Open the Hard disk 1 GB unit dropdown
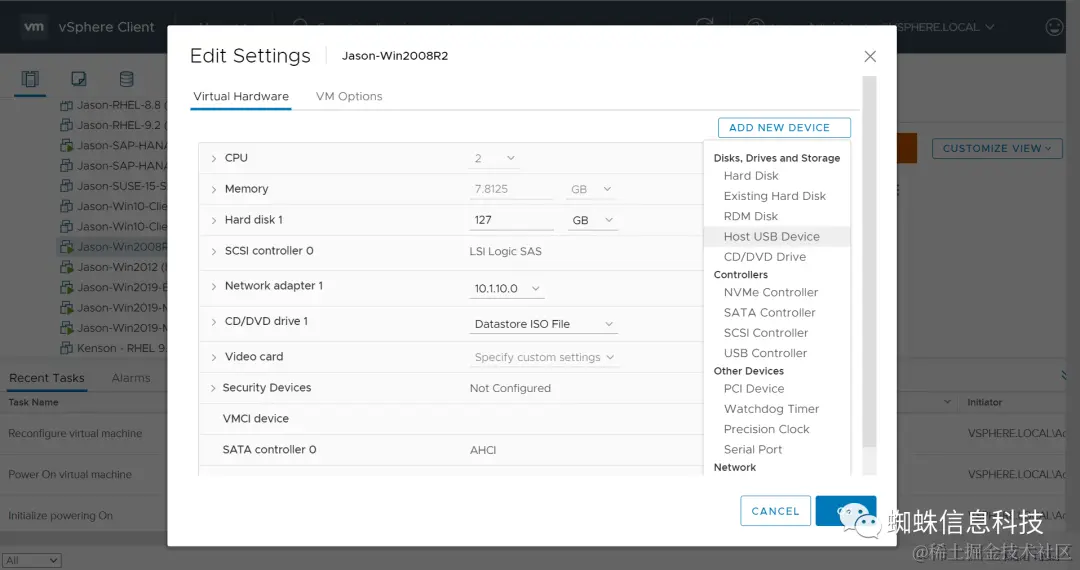This screenshot has width=1080, height=570. 592,220
